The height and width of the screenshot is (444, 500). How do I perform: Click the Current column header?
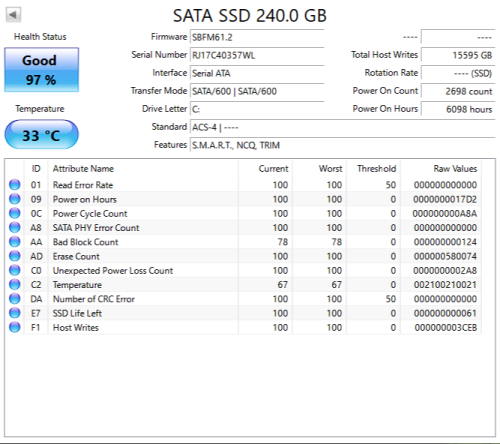[x=266, y=169]
